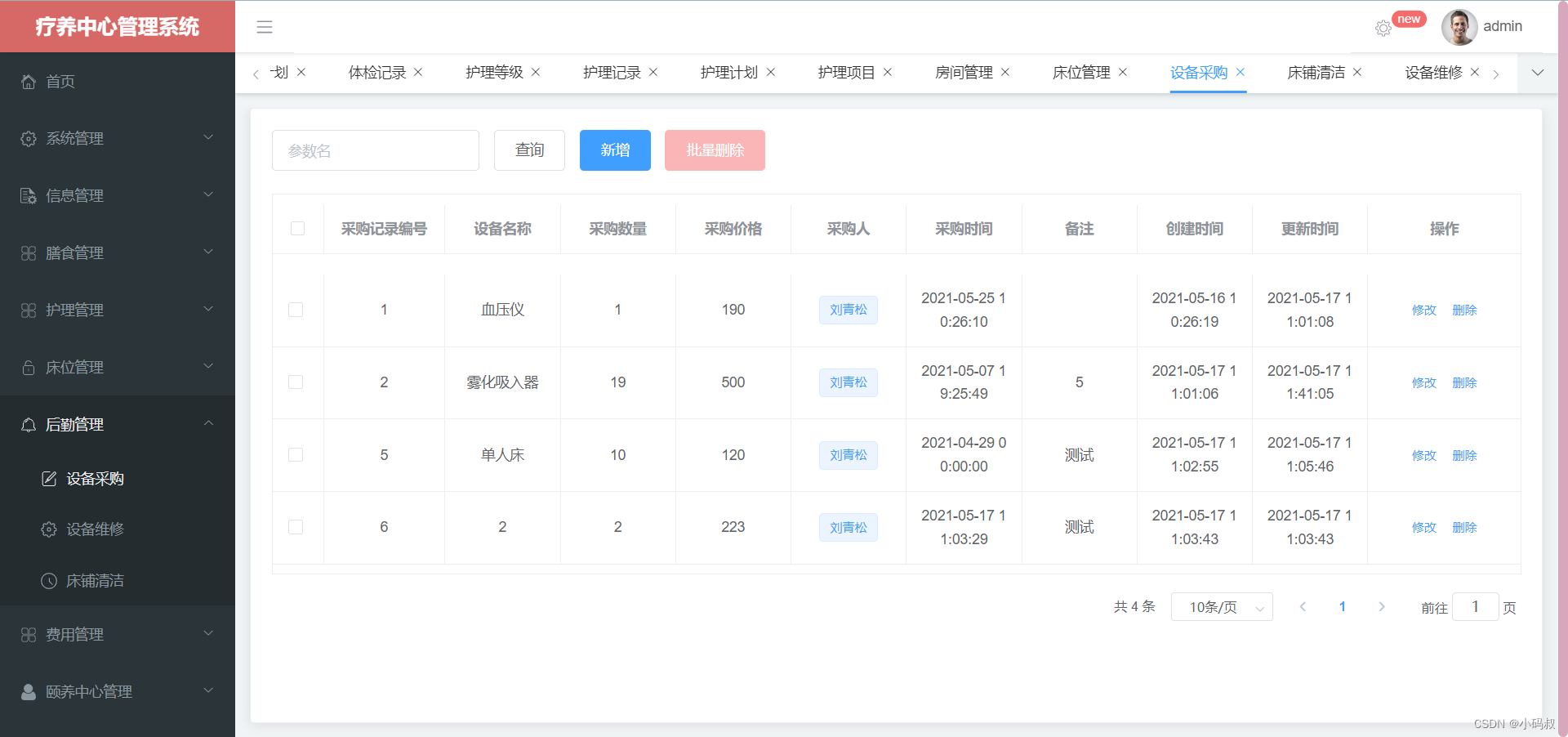
Task: Close the 护理计划 tab
Action: 771,72
